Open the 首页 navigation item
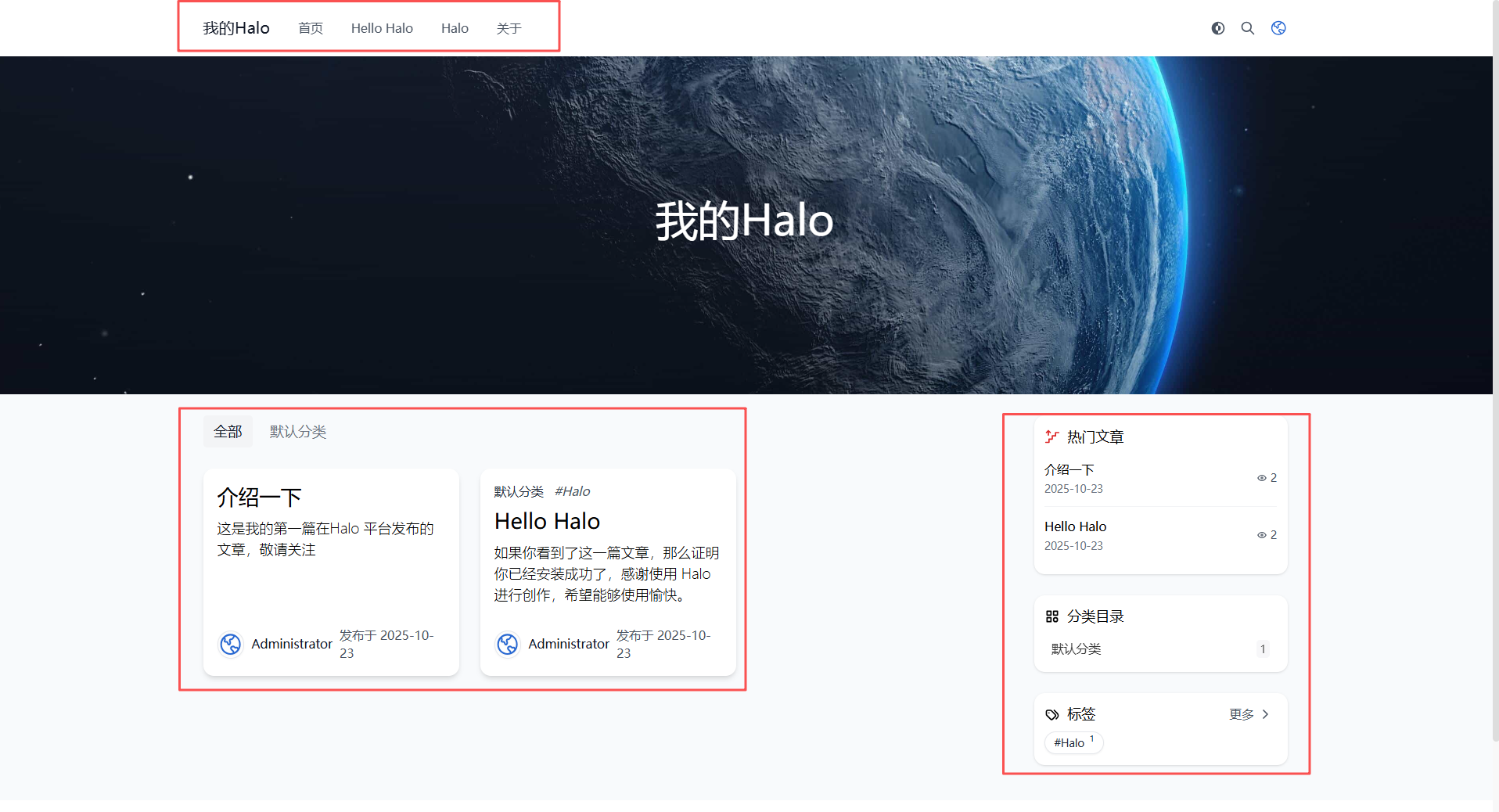This screenshot has width=1499, height=812. point(311,28)
